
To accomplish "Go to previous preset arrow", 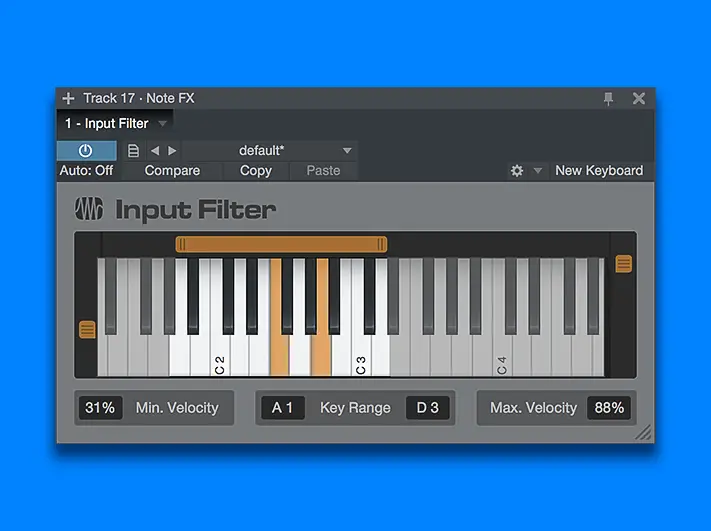I will (155, 151).
